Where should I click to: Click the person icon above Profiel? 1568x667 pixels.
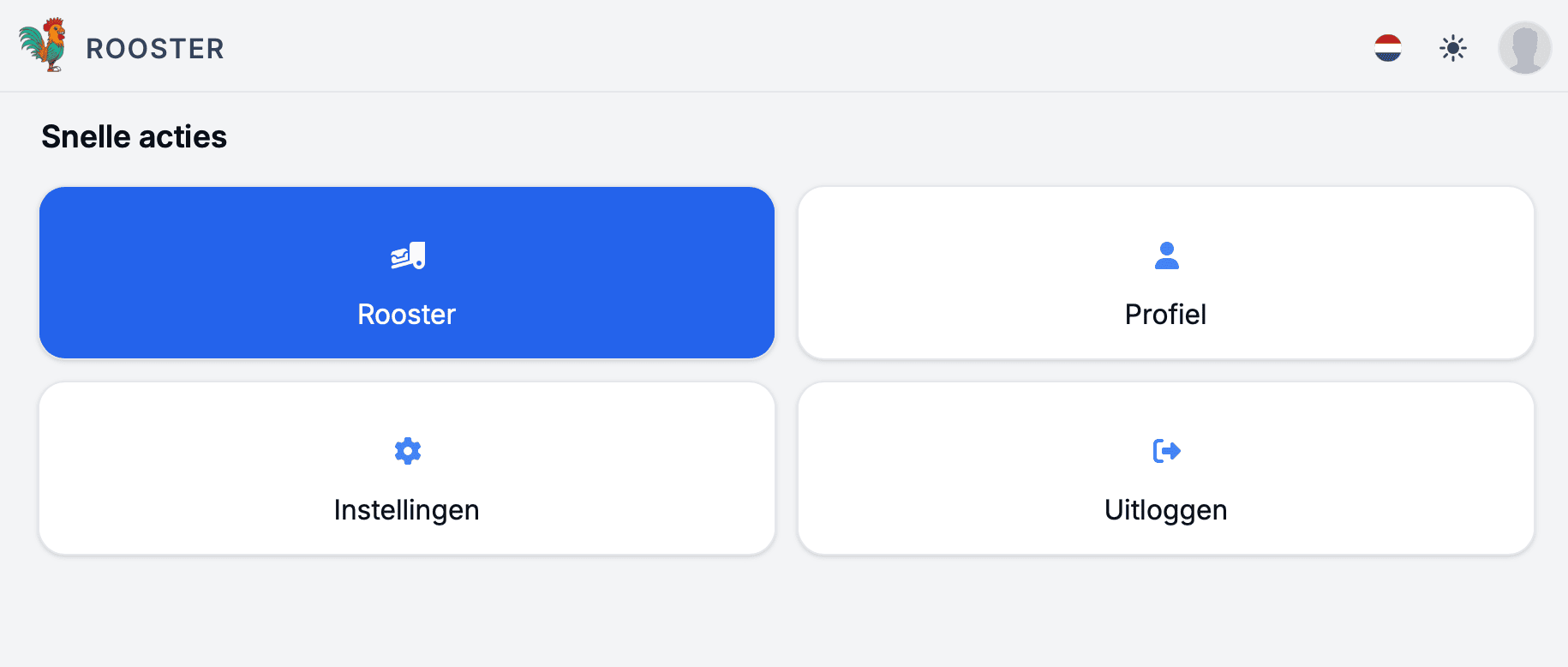click(x=1166, y=255)
